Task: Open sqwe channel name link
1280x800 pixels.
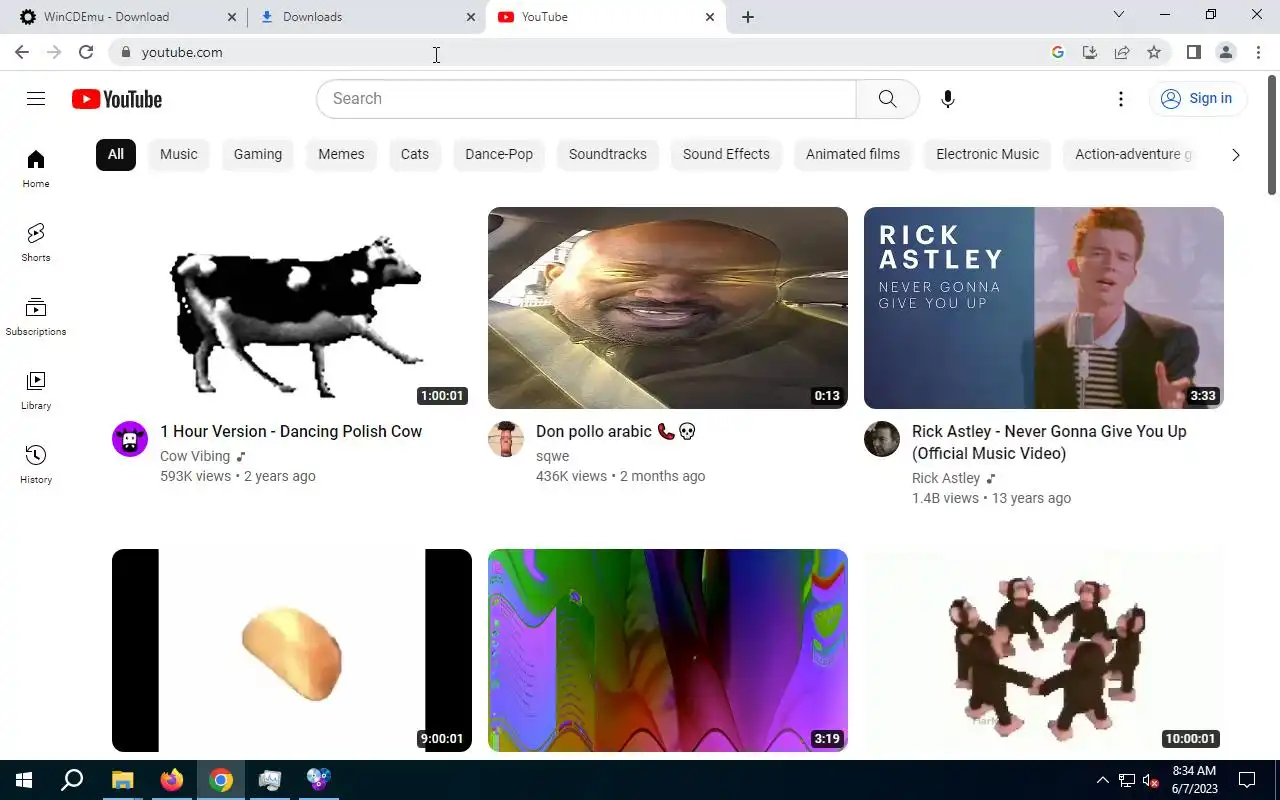Action: click(x=552, y=456)
